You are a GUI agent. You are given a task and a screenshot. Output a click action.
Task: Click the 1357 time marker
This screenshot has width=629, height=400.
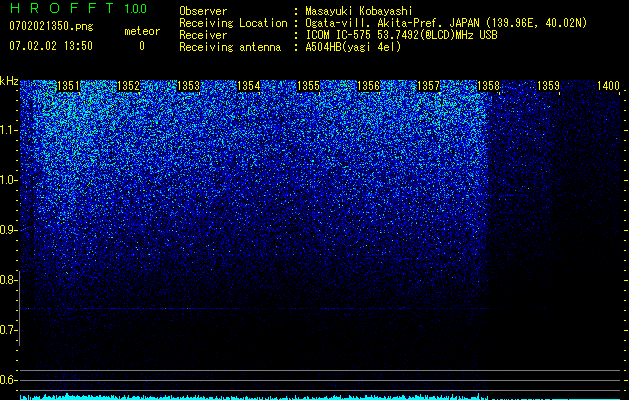(x=428, y=86)
